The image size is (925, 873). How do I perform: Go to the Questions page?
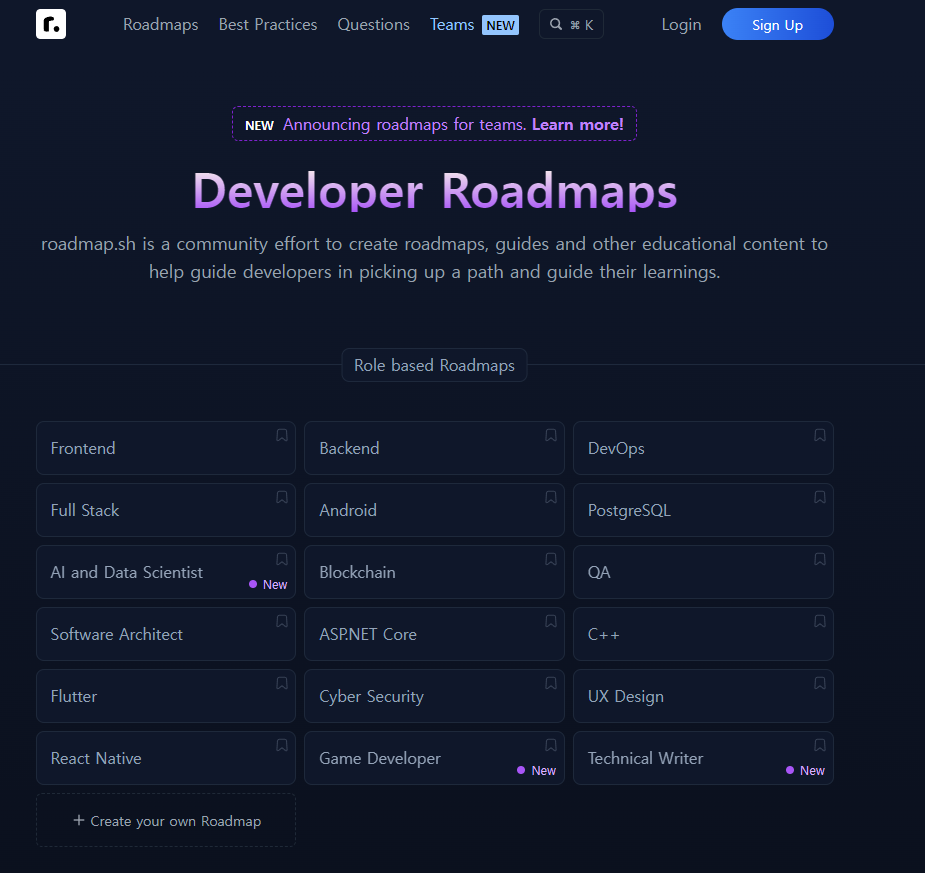(x=373, y=25)
